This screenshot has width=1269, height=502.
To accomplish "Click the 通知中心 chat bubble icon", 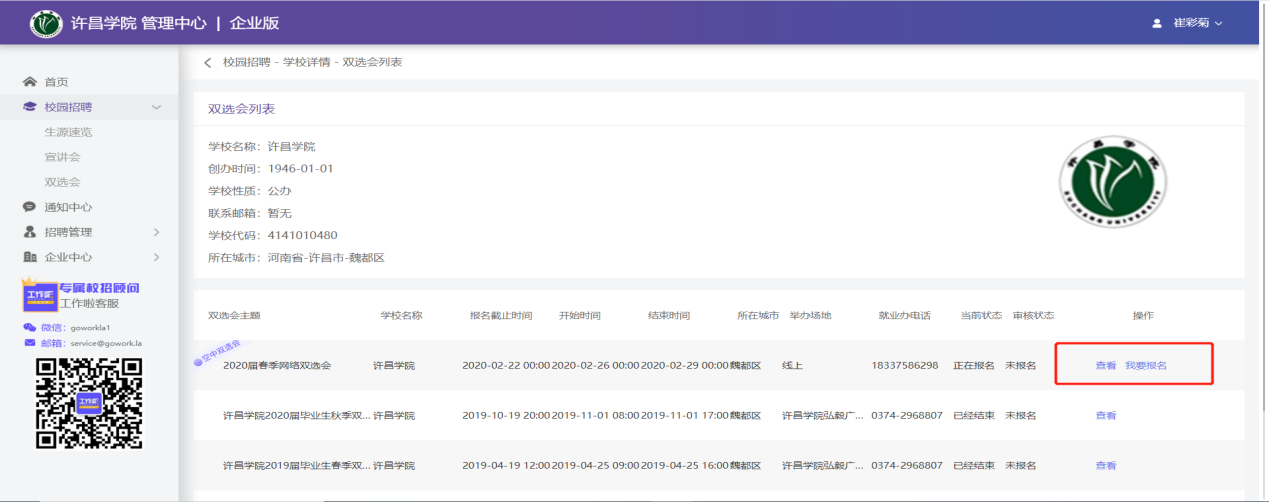I will pyautogui.click(x=29, y=207).
